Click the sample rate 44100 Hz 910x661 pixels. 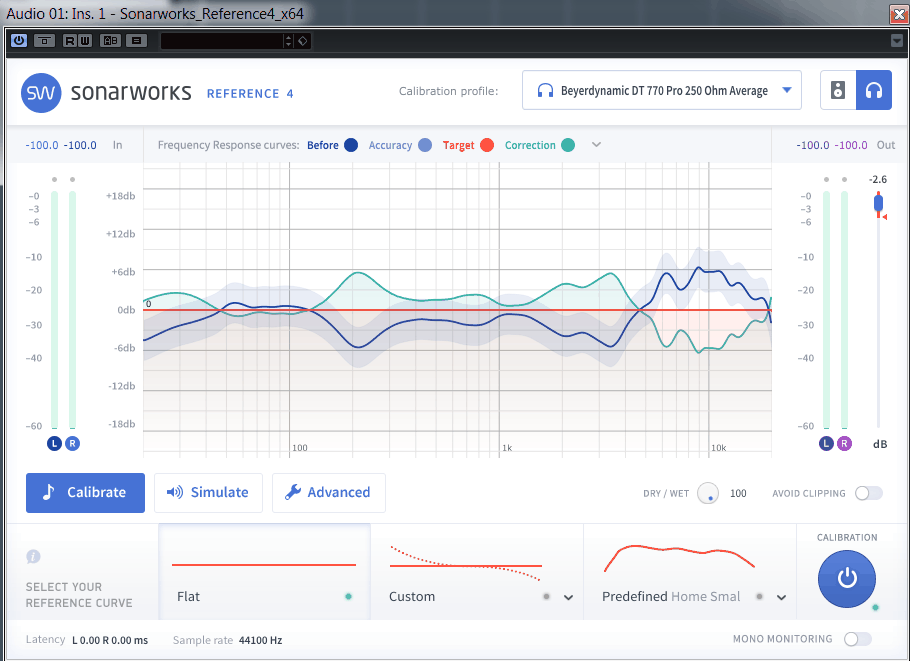click(261, 640)
